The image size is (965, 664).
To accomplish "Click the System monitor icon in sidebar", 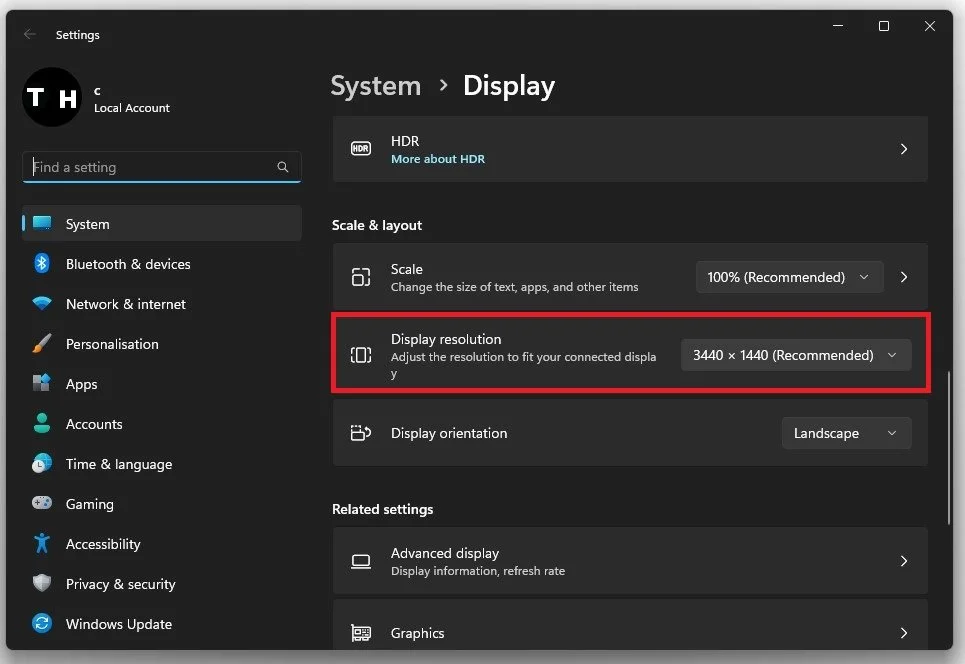I will point(42,223).
